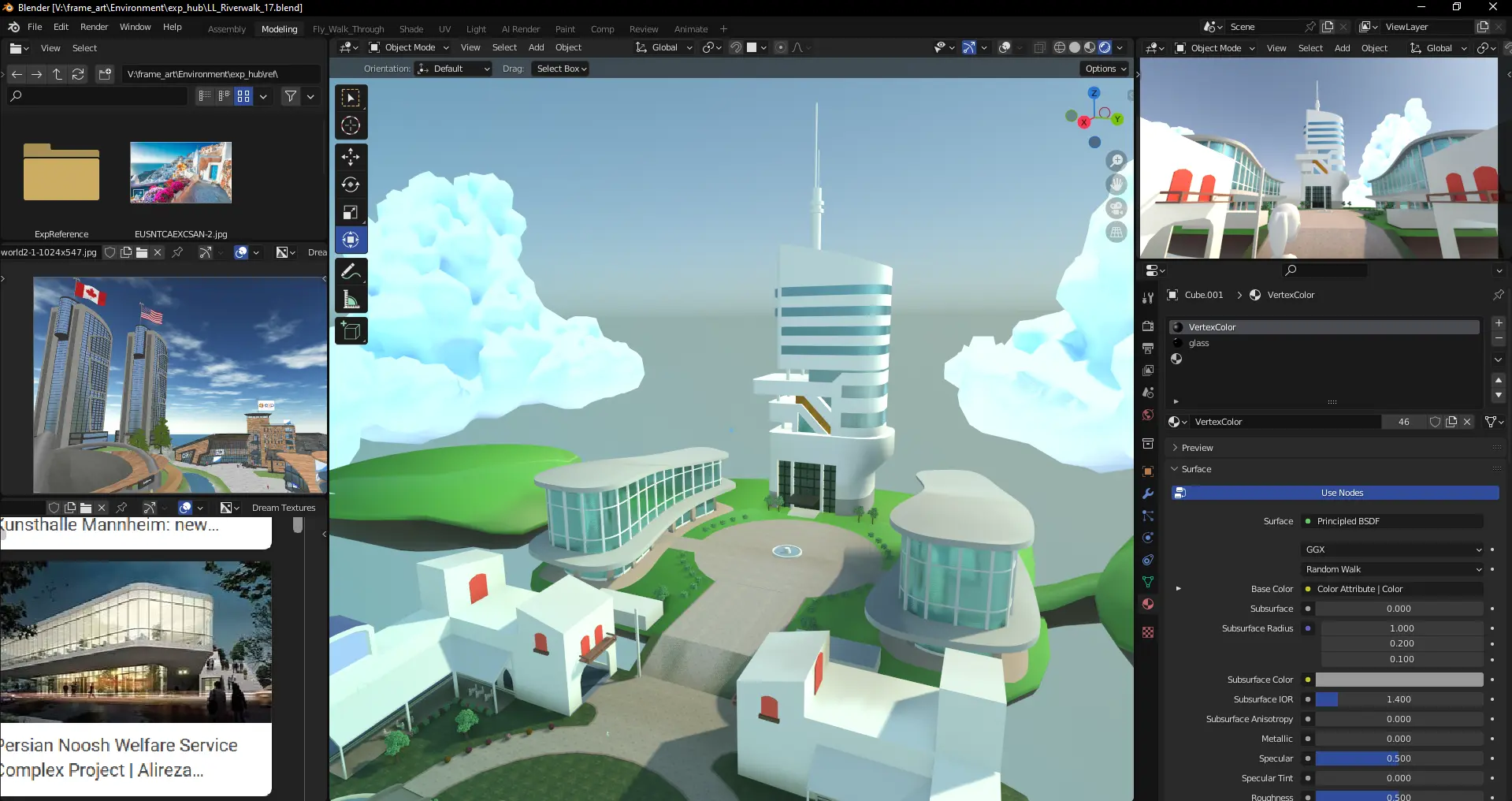Select the Annotate tool

click(x=351, y=272)
